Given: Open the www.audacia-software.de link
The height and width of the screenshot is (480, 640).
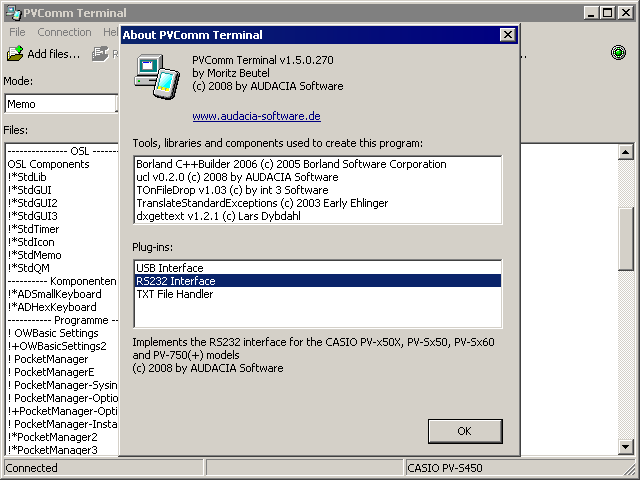Looking at the screenshot, I should [x=256, y=116].
